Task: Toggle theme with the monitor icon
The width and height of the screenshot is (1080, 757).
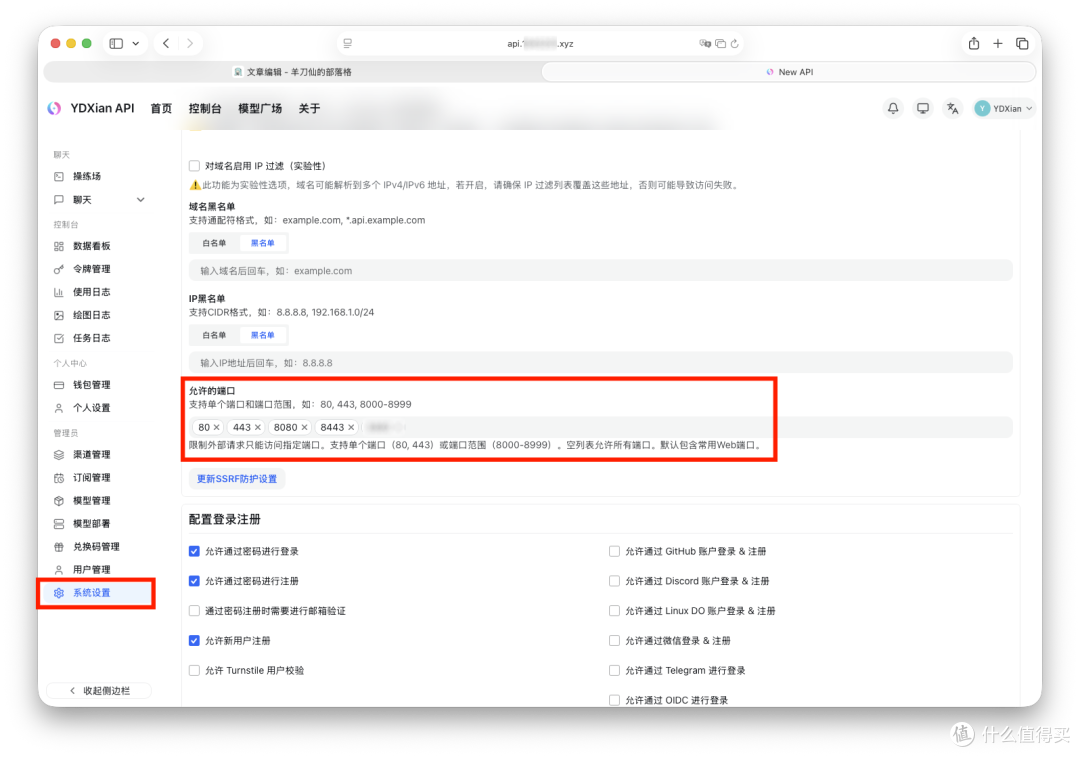Action: pos(922,108)
